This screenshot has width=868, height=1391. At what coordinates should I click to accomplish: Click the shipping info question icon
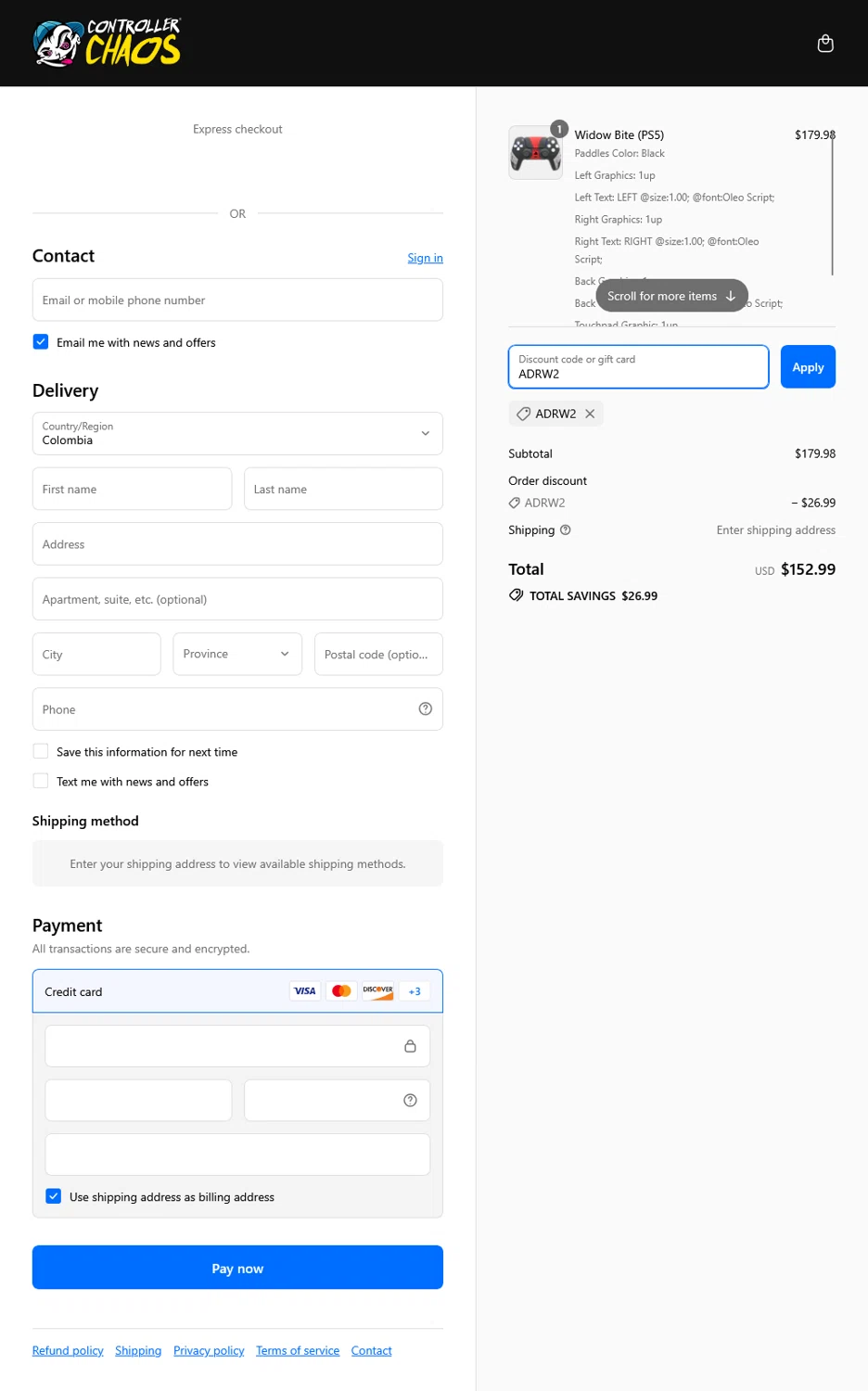tap(566, 530)
